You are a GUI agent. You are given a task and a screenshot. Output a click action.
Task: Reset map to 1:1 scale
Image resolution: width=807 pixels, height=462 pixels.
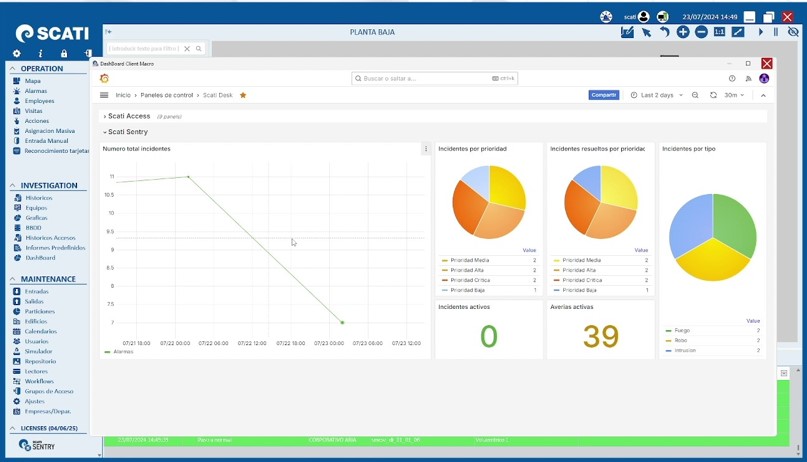pyautogui.click(x=720, y=32)
